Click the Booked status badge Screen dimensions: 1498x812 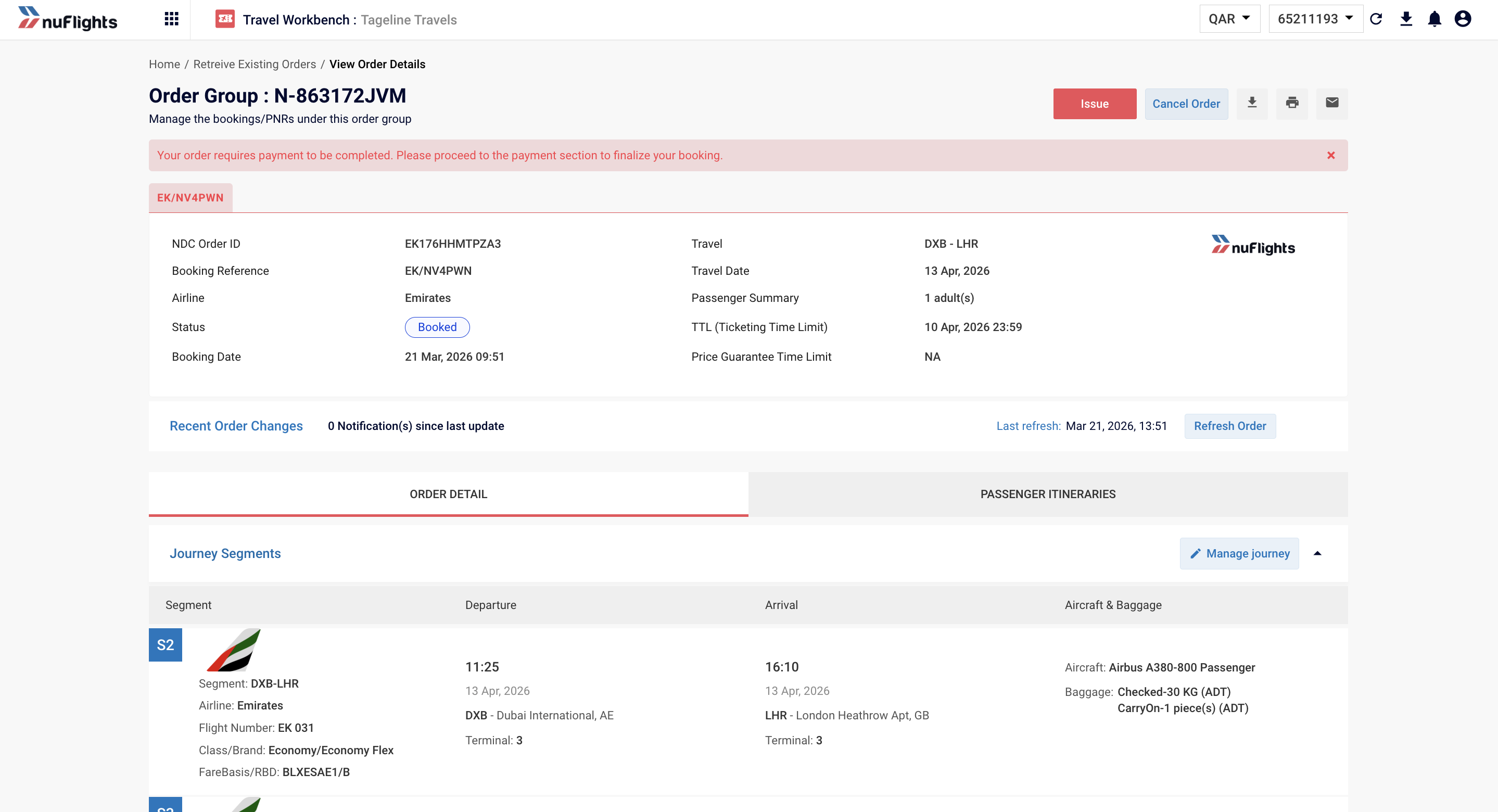[x=437, y=327]
